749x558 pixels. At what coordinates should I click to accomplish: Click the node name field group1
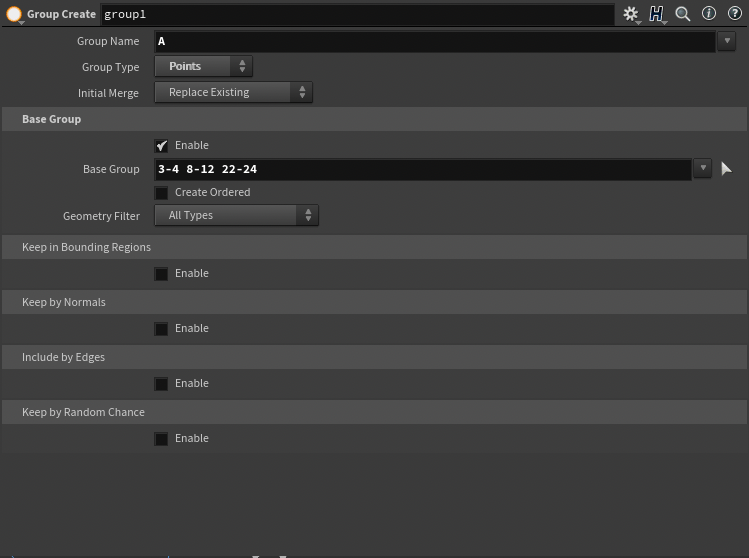click(357, 14)
